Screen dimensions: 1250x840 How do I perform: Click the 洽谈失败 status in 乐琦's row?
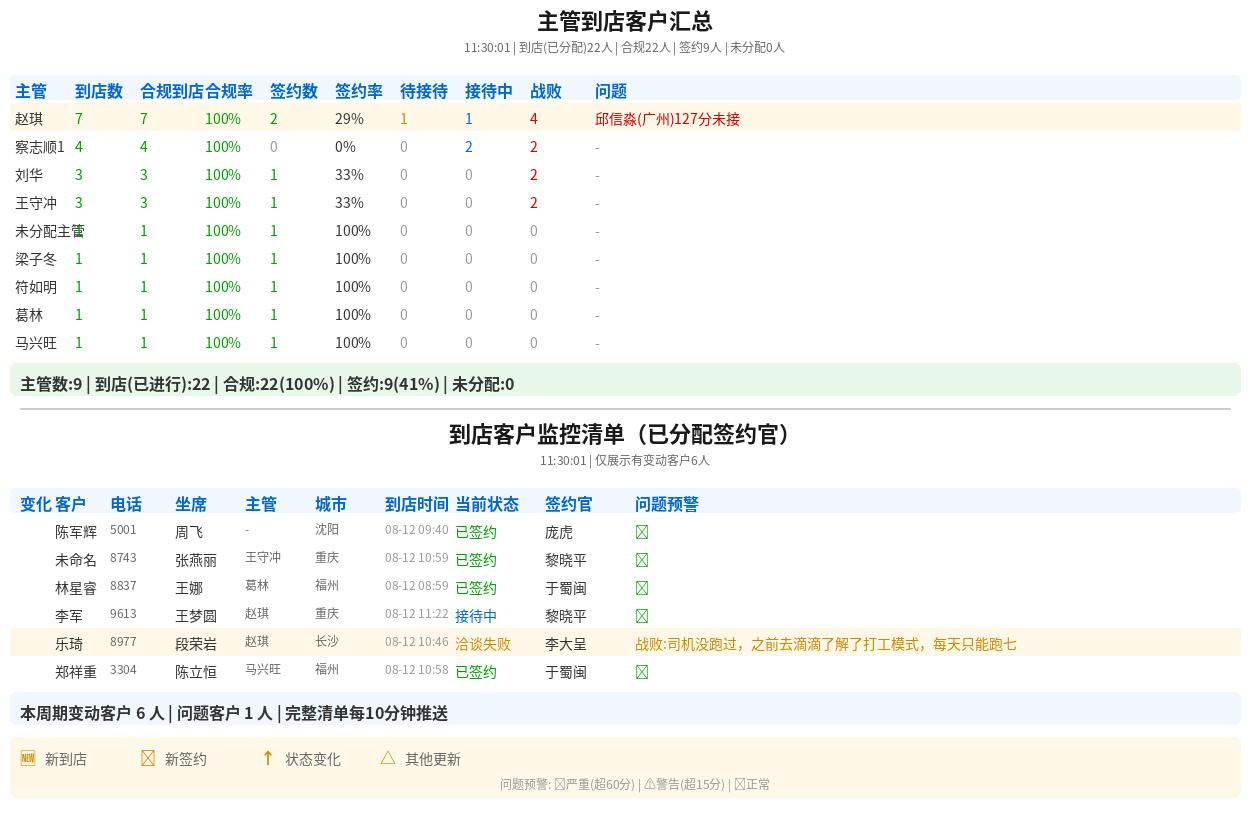tap(483, 644)
